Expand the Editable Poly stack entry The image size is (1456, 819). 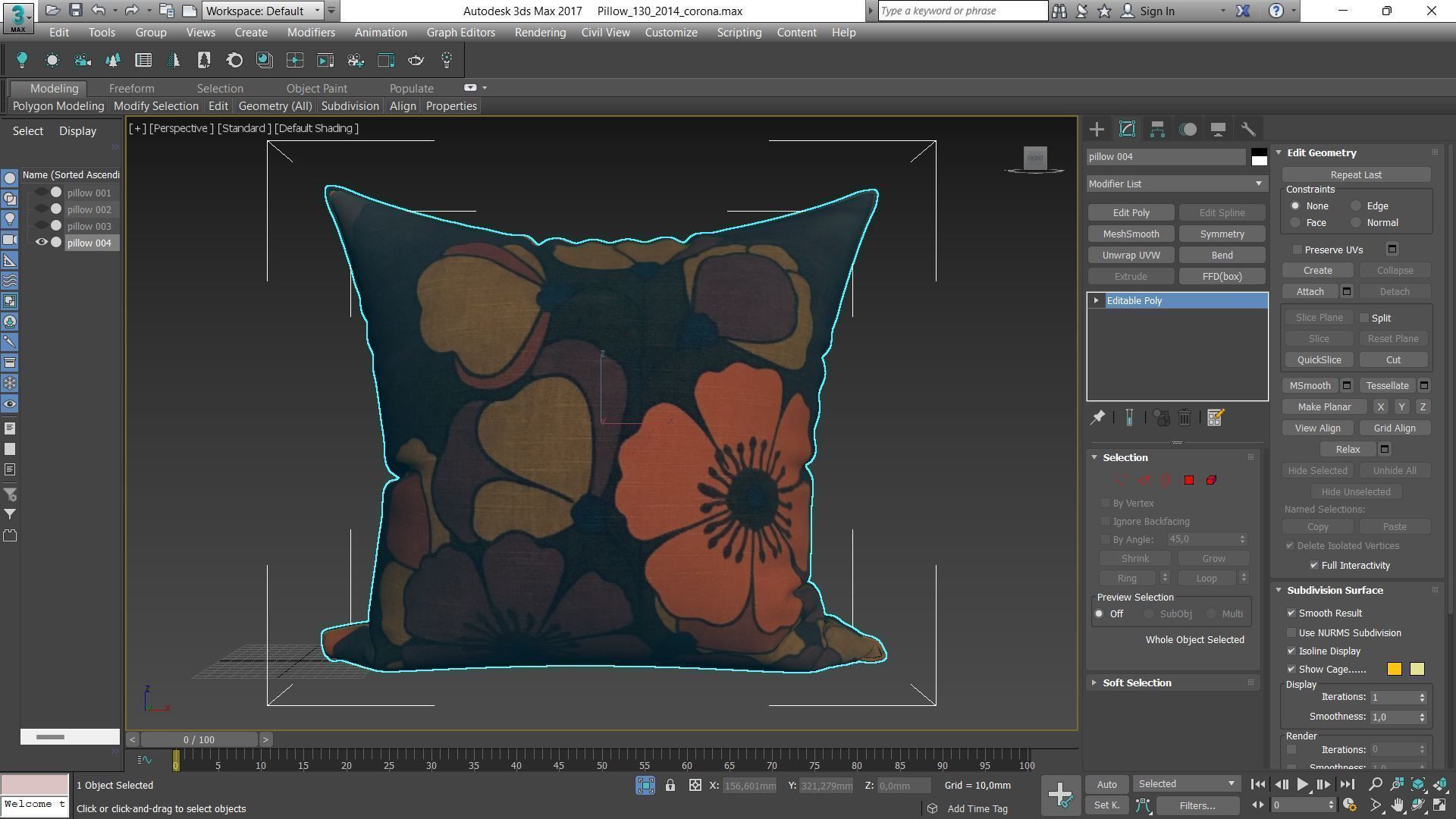[1096, 300]
